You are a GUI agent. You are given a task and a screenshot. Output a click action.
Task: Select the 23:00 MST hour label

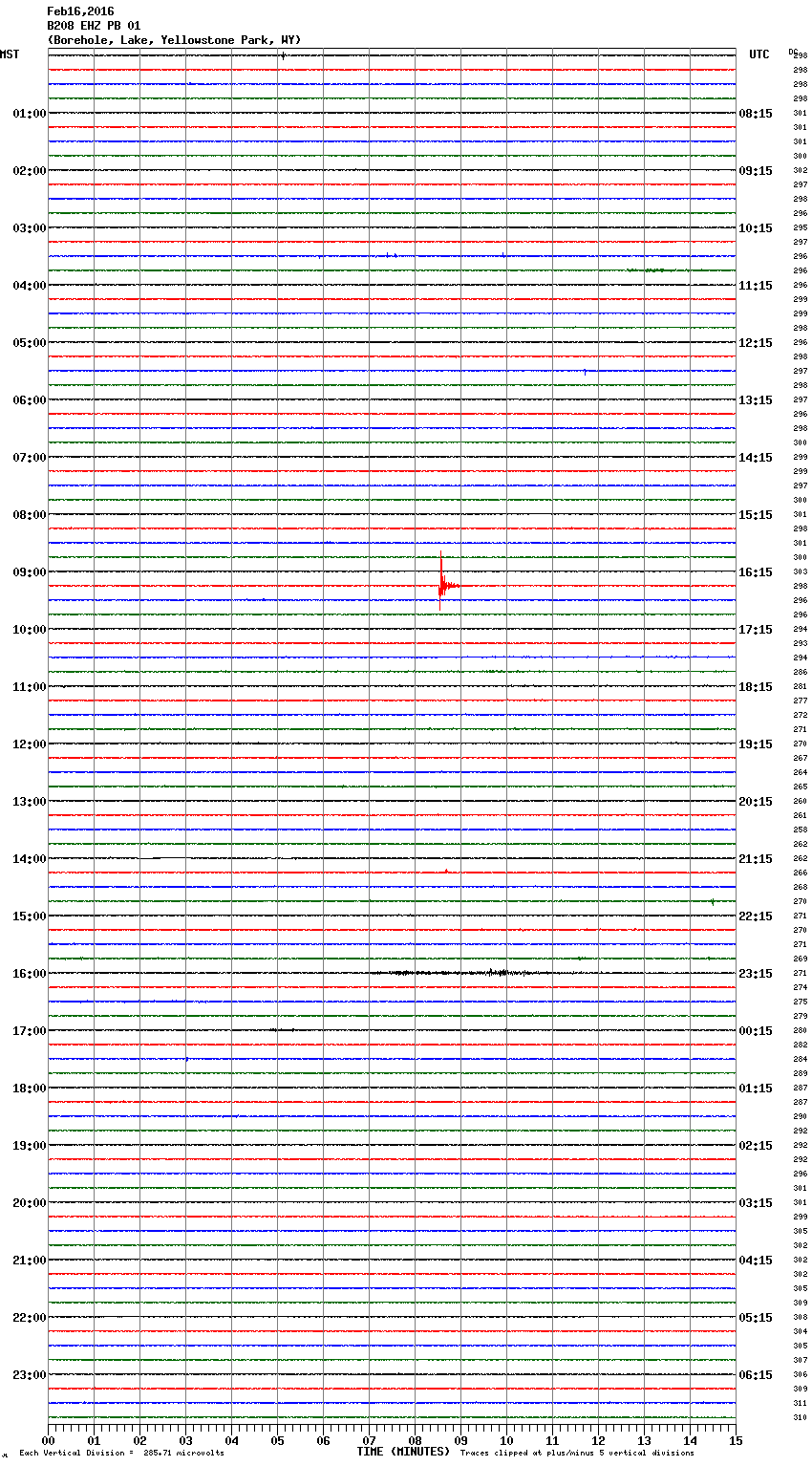[30, 1375]
